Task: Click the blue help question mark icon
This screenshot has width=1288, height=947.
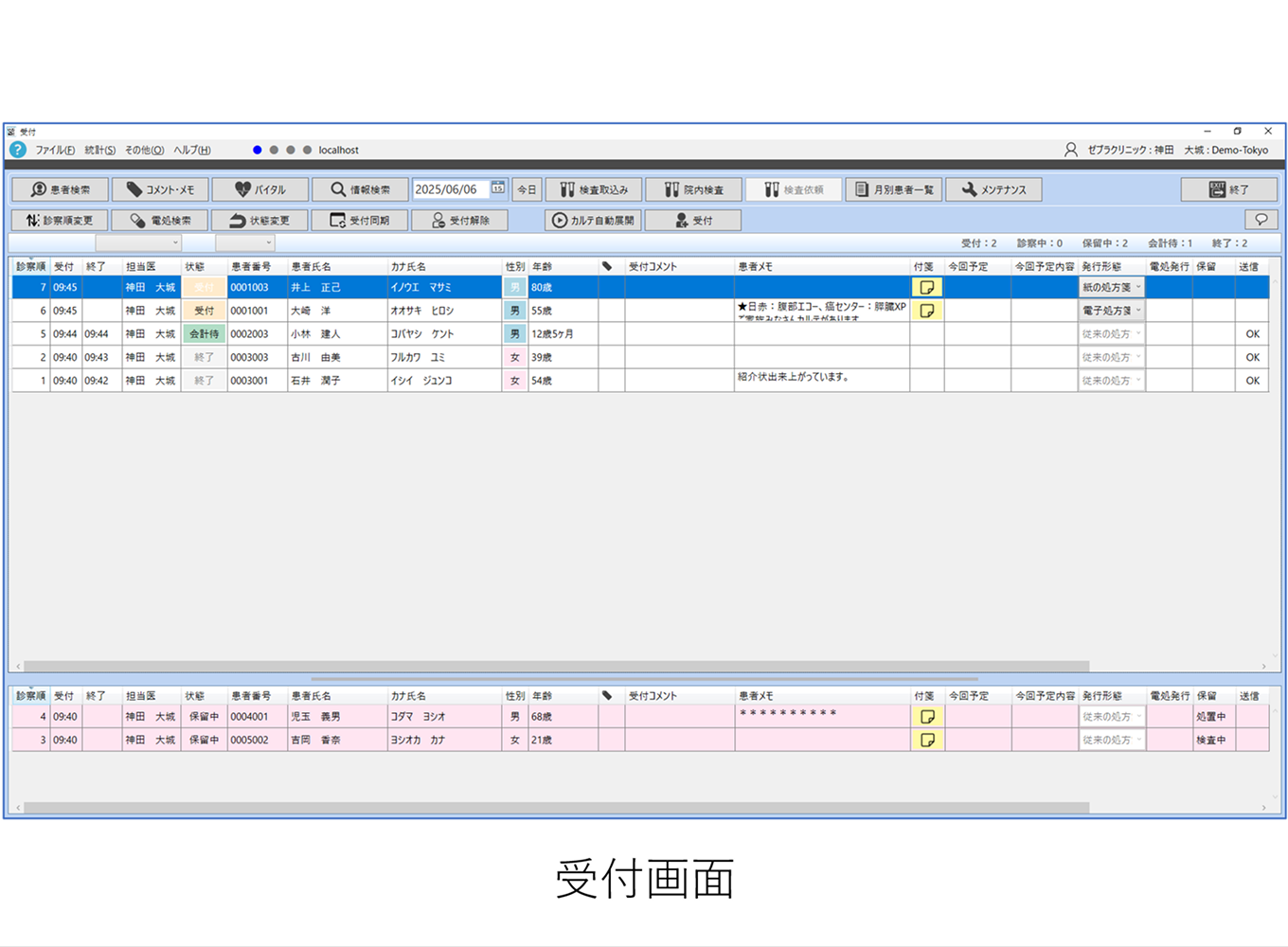Action: [x=16, y=149]
